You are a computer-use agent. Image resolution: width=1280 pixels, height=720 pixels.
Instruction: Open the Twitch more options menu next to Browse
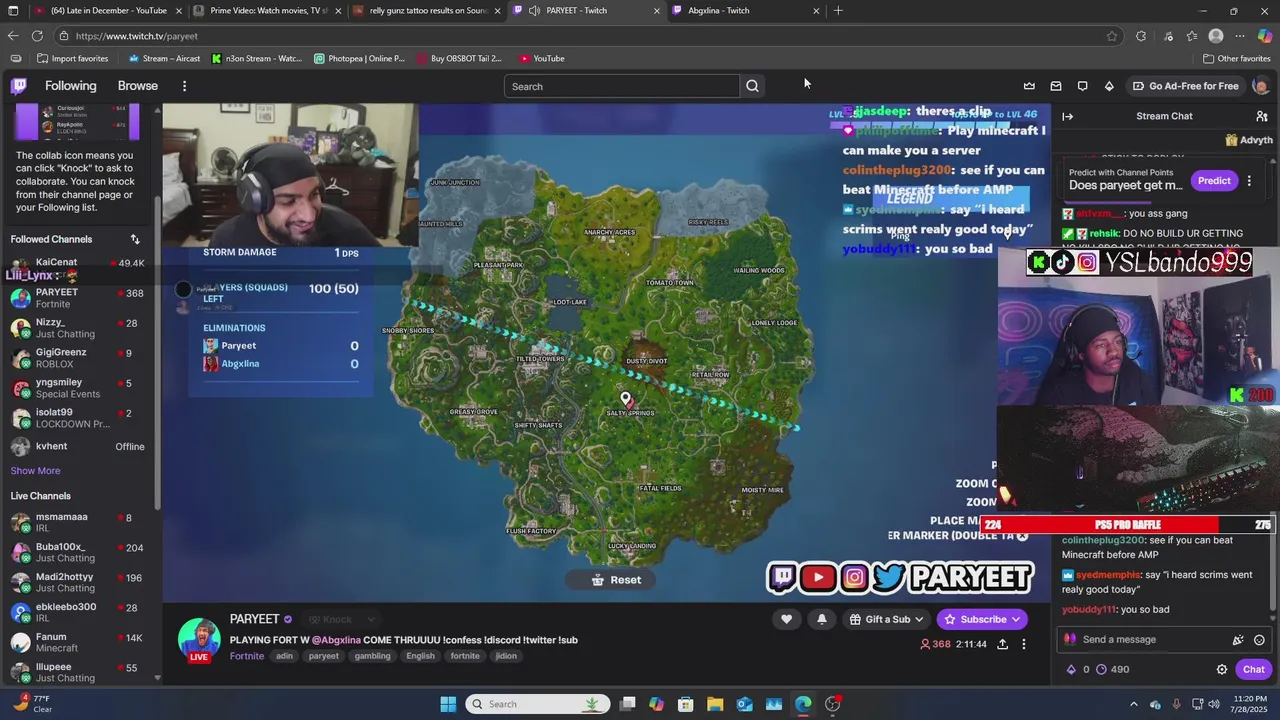pyautogui.click(x=184, y=86)
